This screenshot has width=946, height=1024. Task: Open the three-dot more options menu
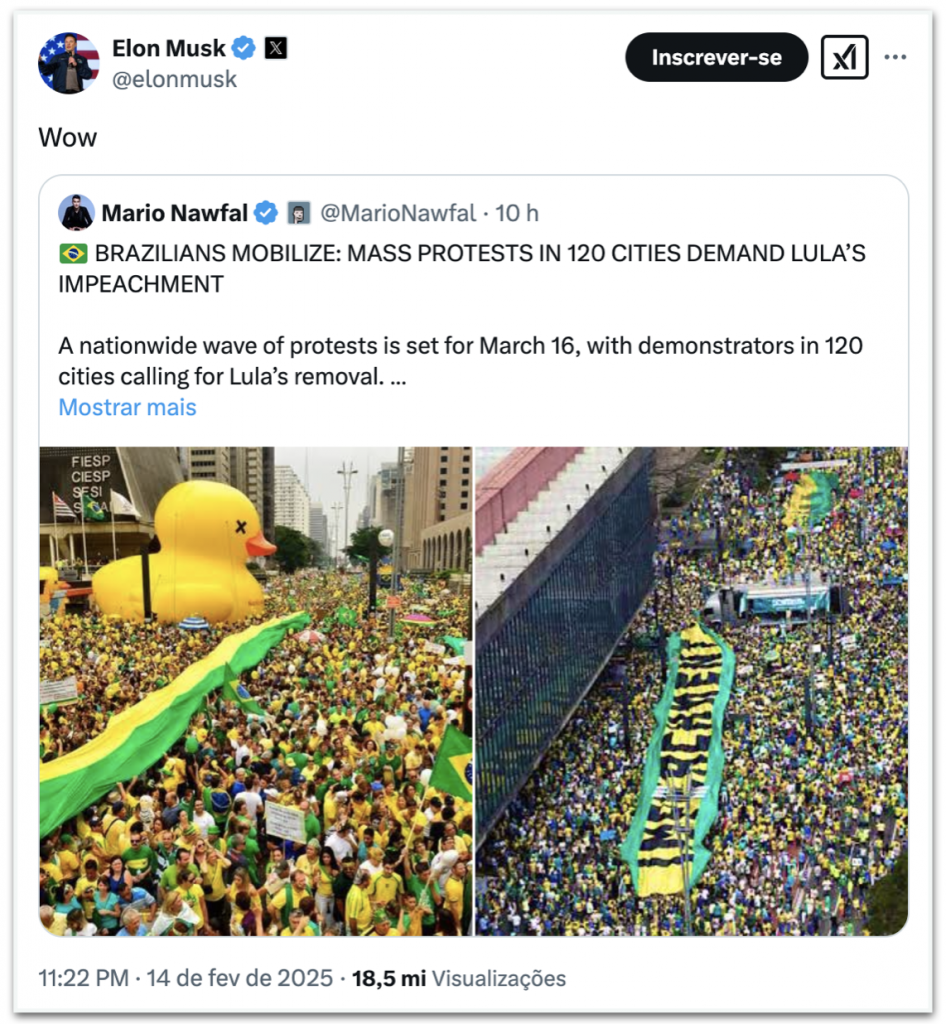coord(896,57)
